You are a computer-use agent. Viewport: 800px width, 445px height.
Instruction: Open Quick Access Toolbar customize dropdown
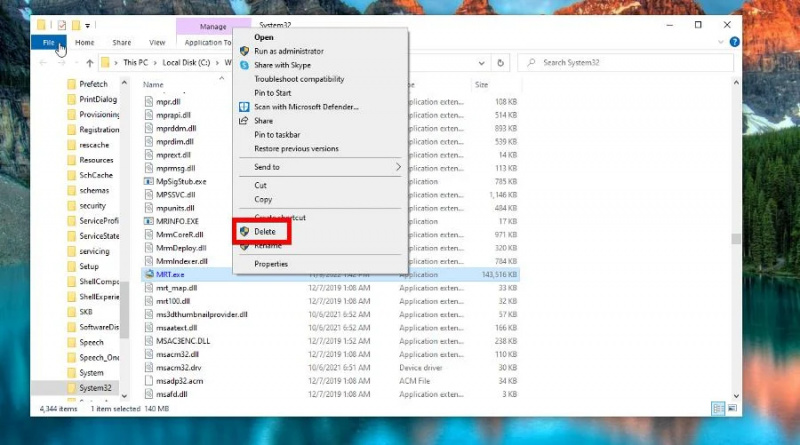click(x=88, y=25)
